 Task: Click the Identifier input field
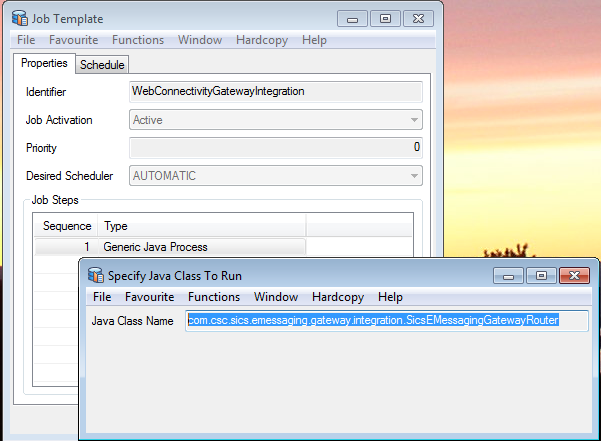pos(276,92)
